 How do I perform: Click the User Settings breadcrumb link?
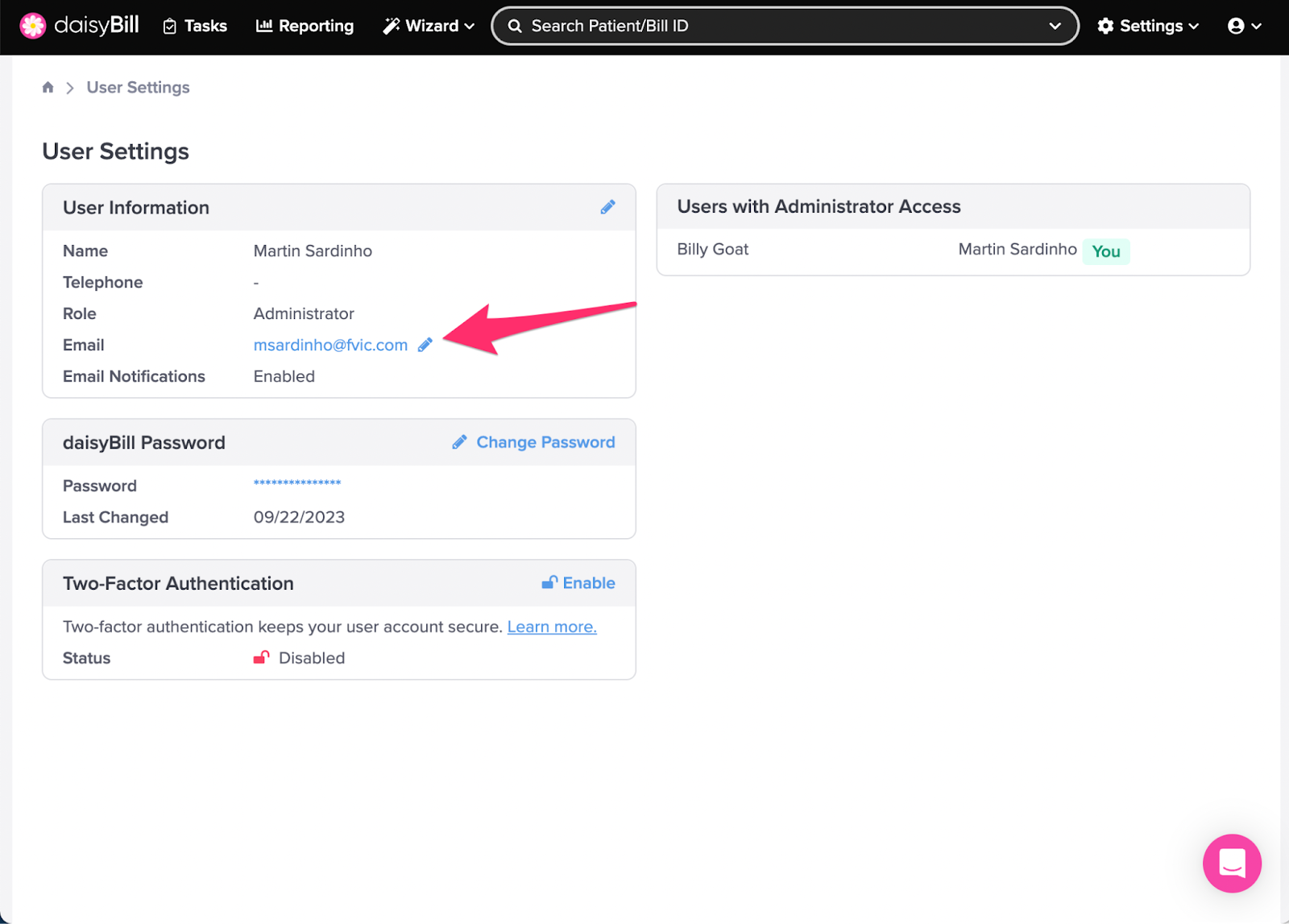(138, 87)
